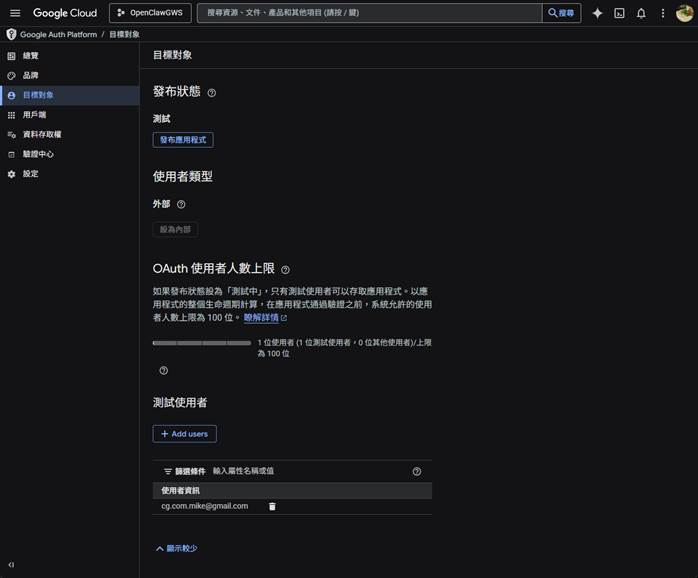Open the 瞭解詳情 link

point(264,317)
